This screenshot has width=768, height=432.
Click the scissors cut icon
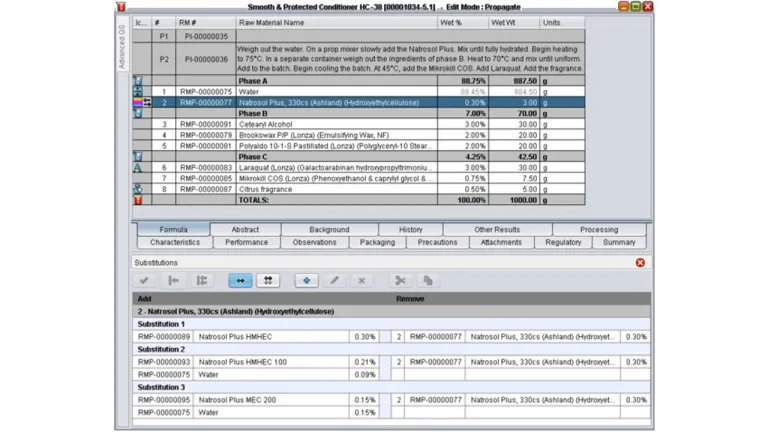pyautogui.click(x=400, y=281)
